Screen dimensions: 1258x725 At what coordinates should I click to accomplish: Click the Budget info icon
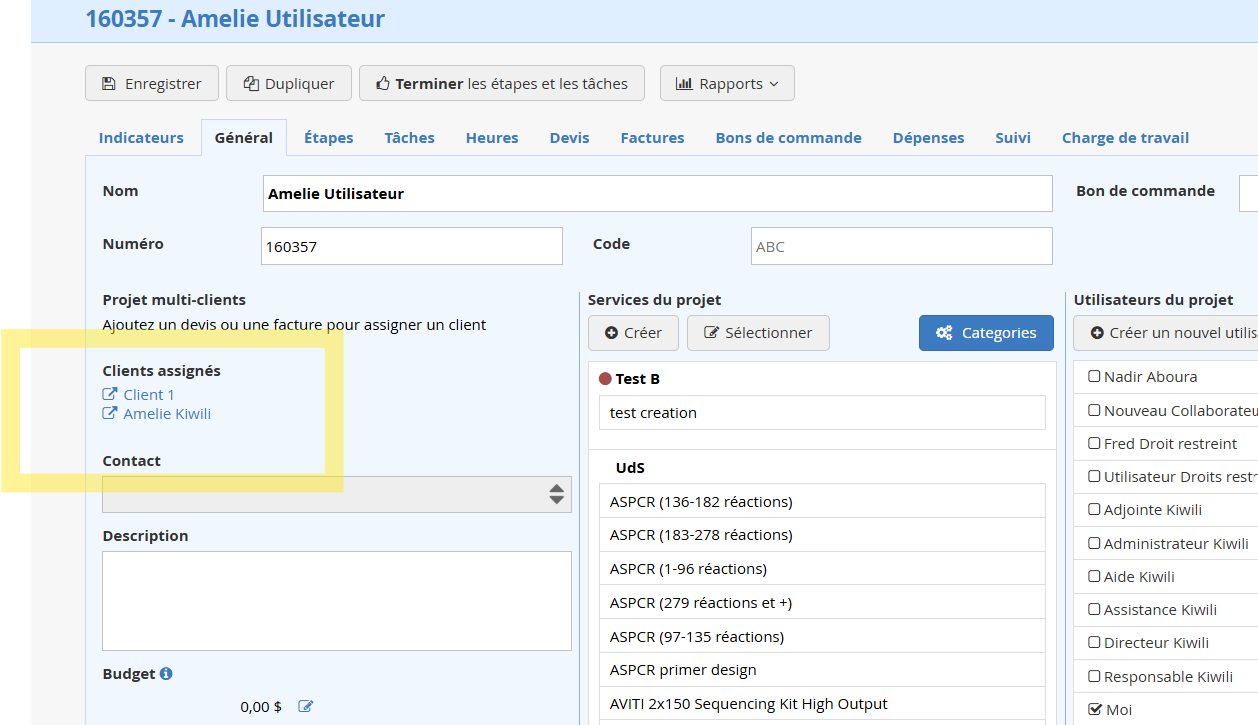166,674
